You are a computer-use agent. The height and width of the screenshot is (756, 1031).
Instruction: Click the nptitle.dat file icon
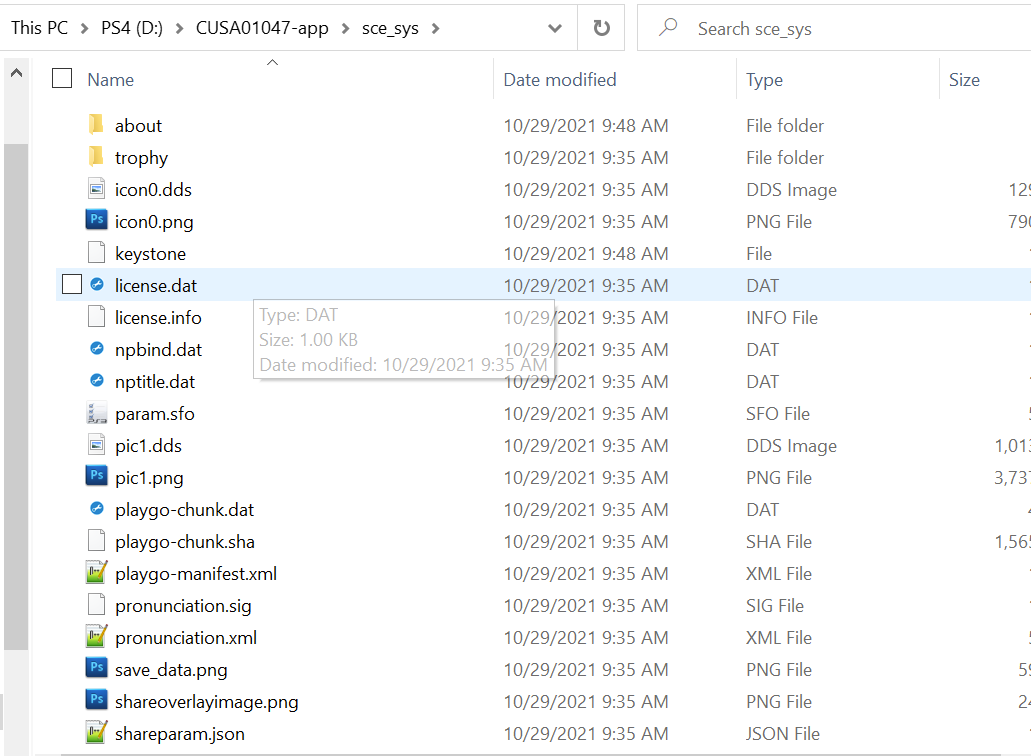97,381
